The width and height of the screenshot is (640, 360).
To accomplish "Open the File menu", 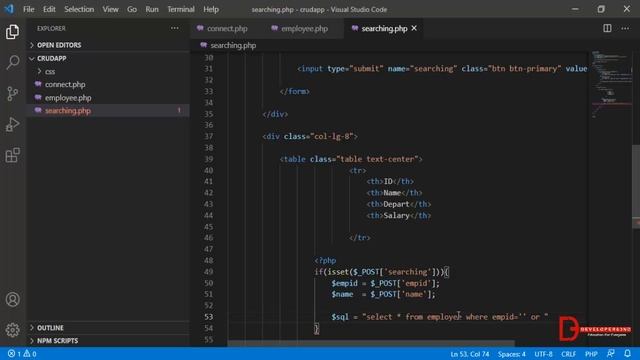I will (29, 9).
